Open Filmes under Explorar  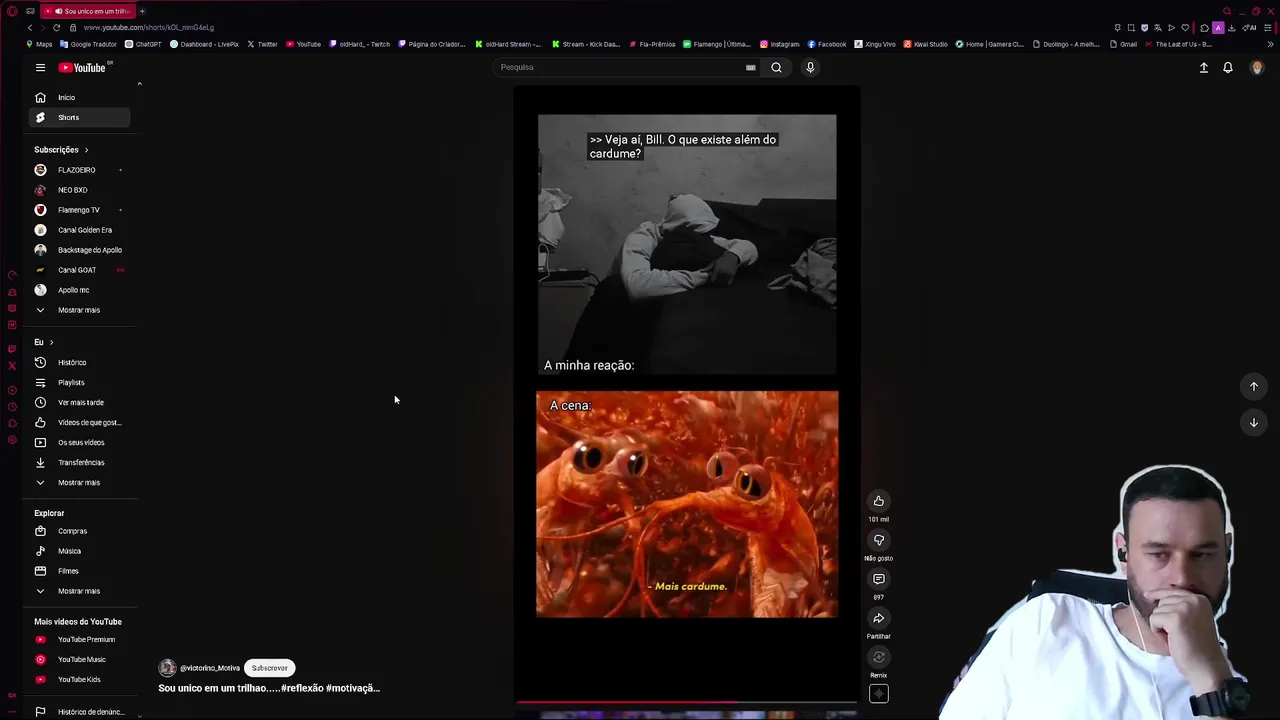[x=79, y=571]
